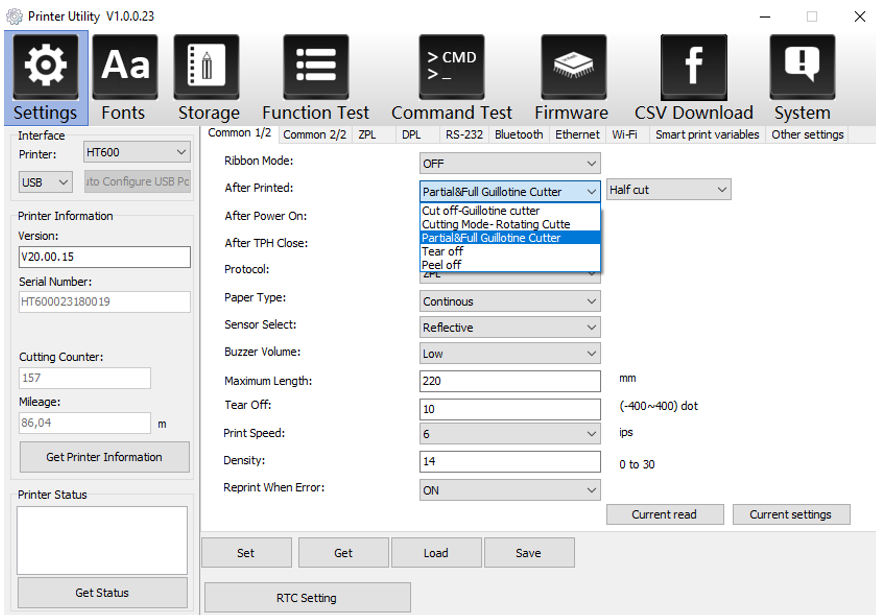Viewport: 876px width, 615px height.
Task: Open the RTC Setting button
Action: click(x=307, y=598)
